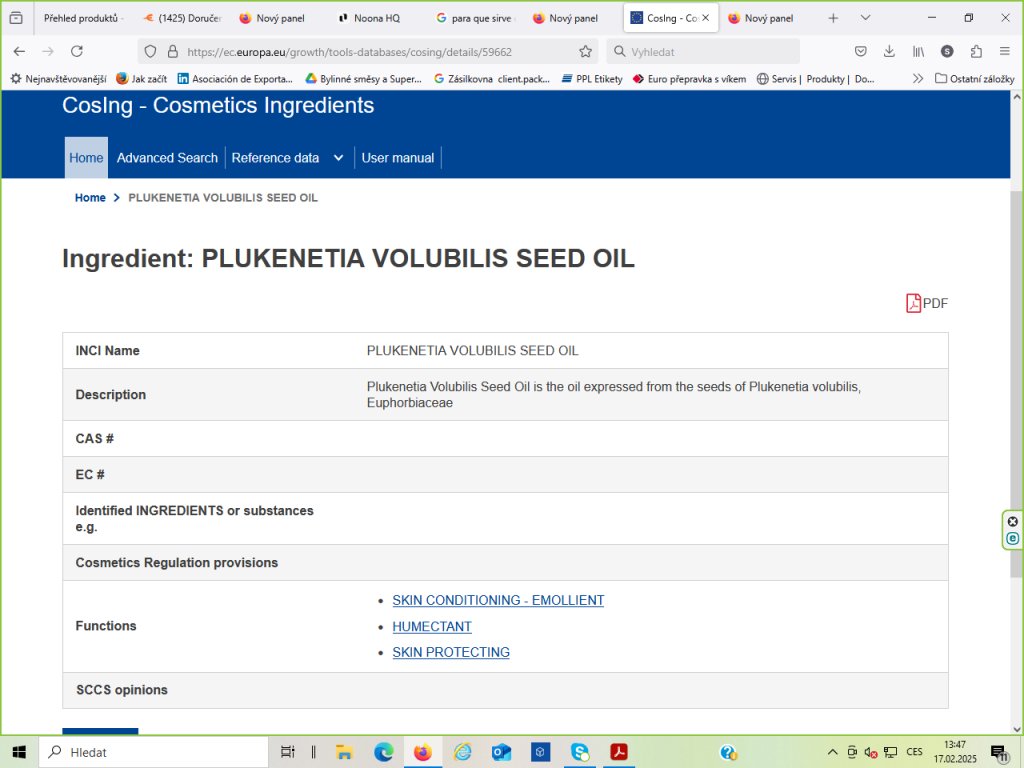Open the extensions puzzle icon
1024x768 pixels.
976,52
